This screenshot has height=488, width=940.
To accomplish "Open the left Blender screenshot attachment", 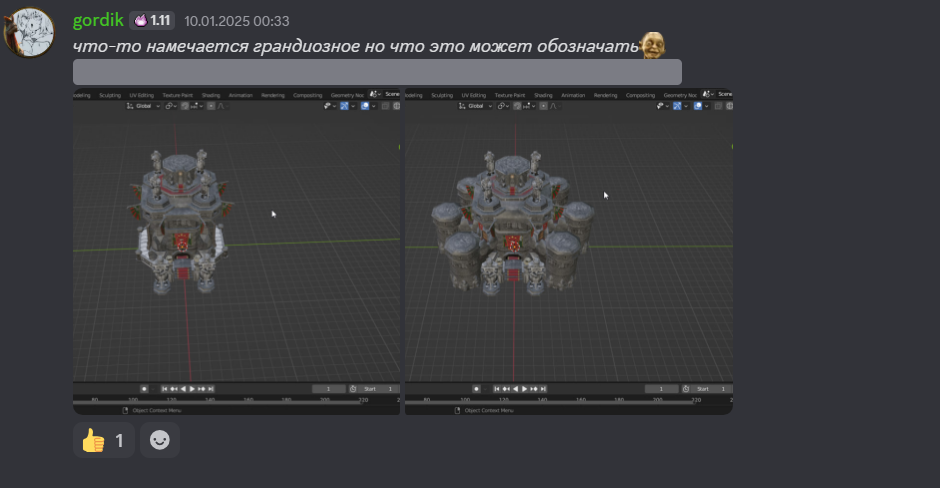I will tap(236, 251).
